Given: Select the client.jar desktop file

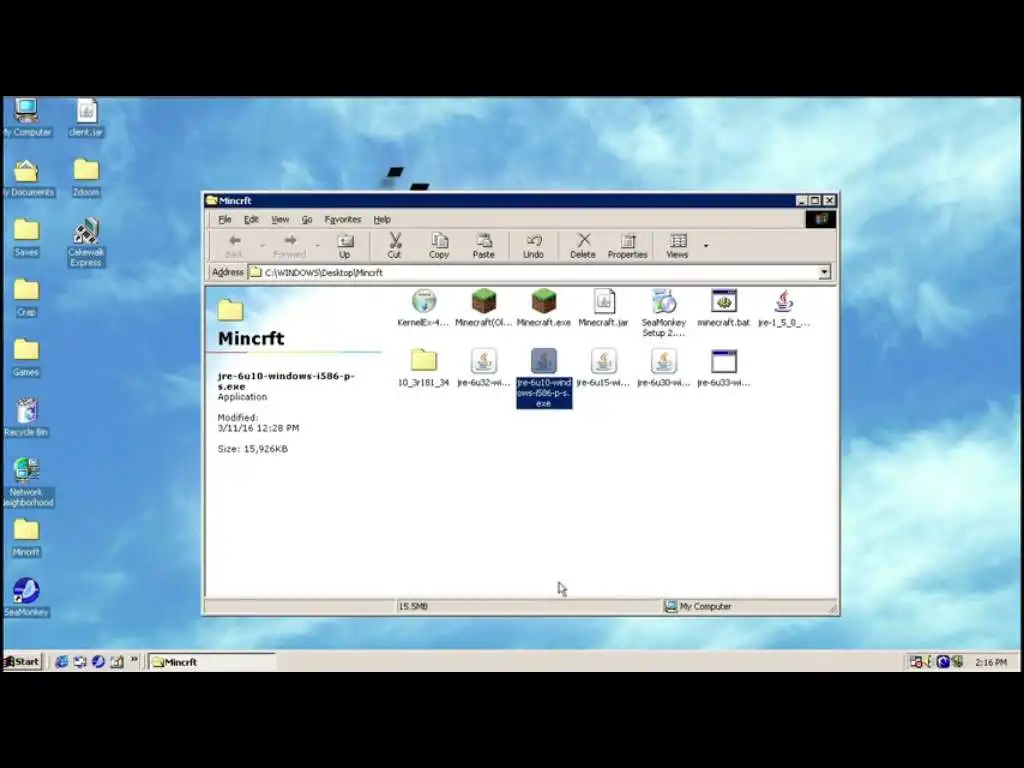Looking at the screenshot, I should (x=86, y=118).
